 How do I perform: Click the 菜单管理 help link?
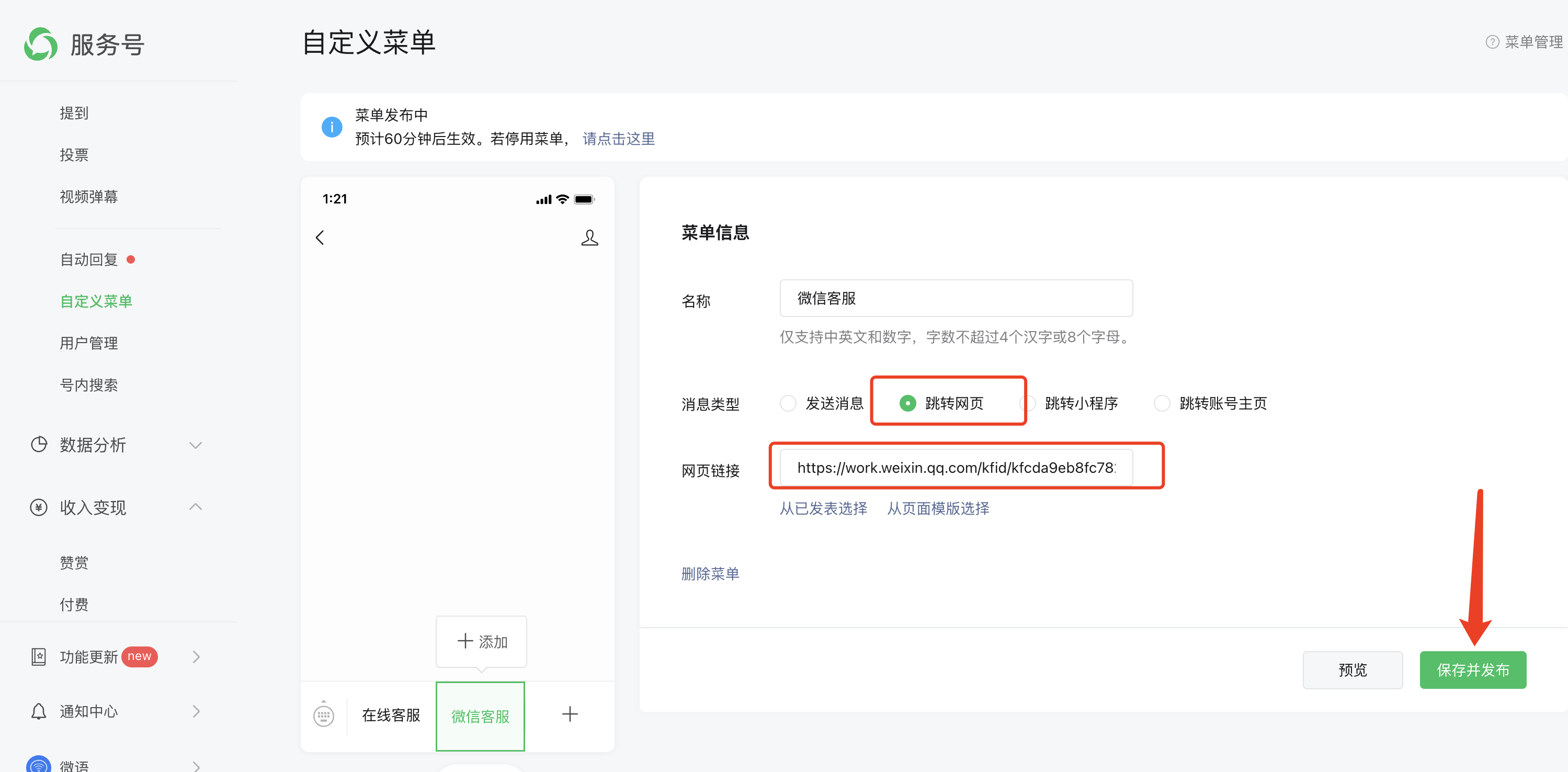(1533, 42)
